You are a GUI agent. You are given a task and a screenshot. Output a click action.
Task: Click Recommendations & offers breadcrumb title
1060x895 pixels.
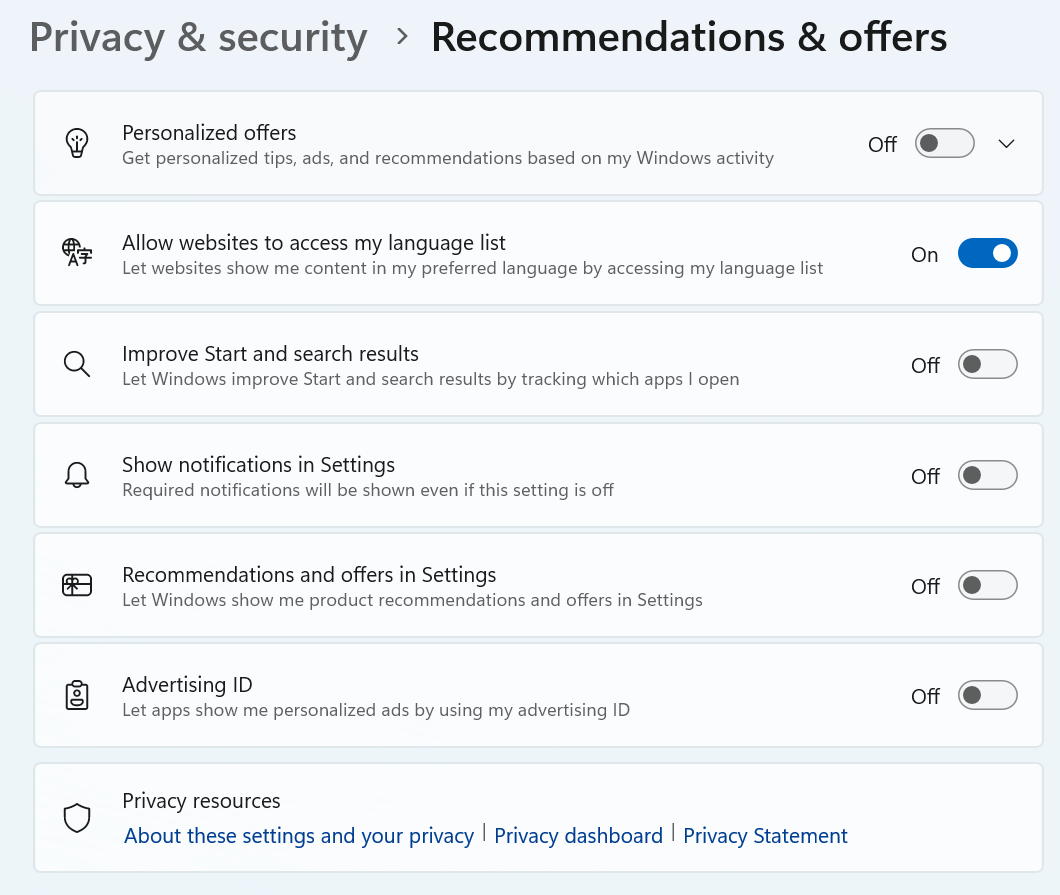(x=689, y=37)
